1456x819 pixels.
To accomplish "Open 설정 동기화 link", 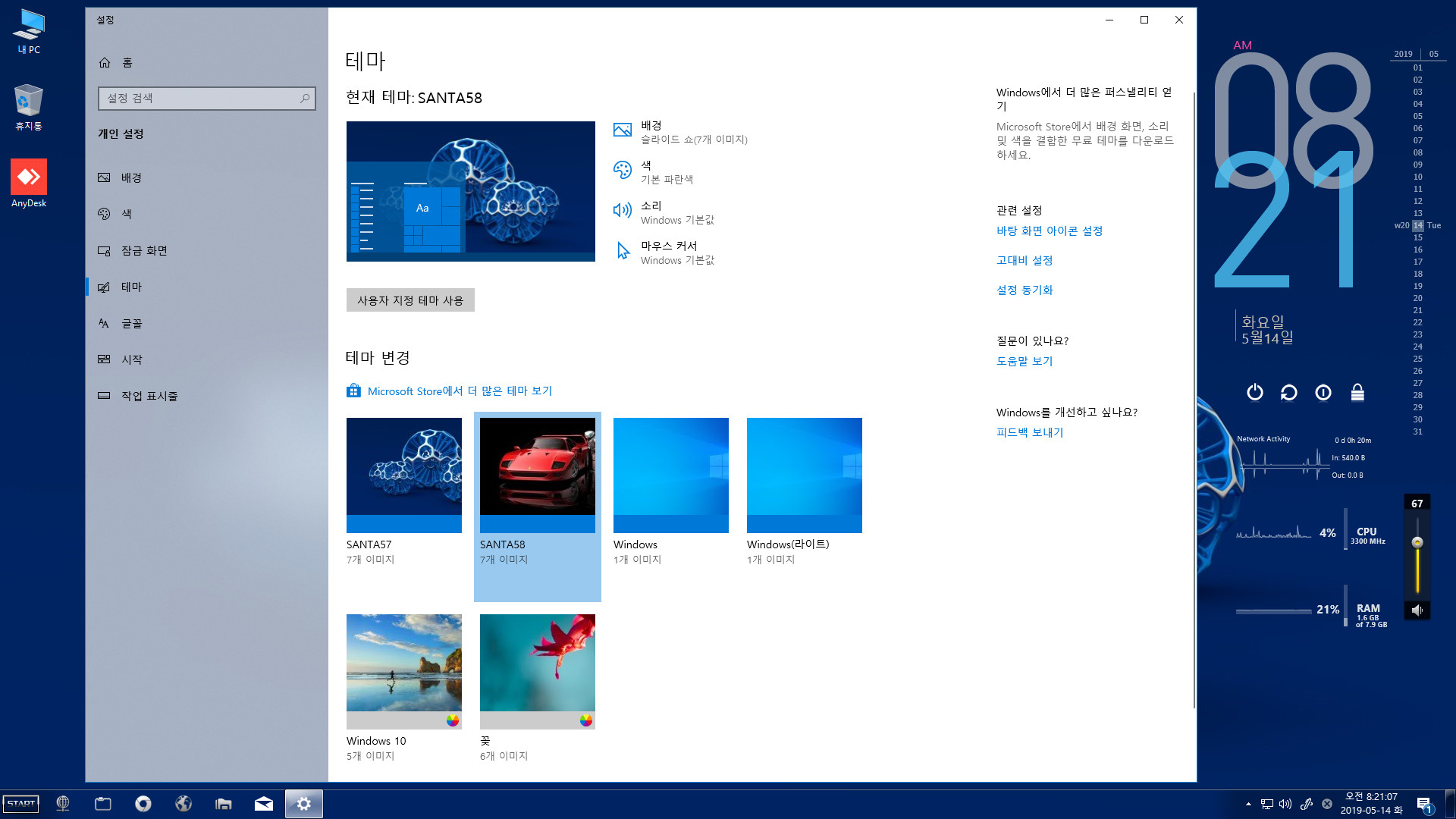I will click(1025, 290).
